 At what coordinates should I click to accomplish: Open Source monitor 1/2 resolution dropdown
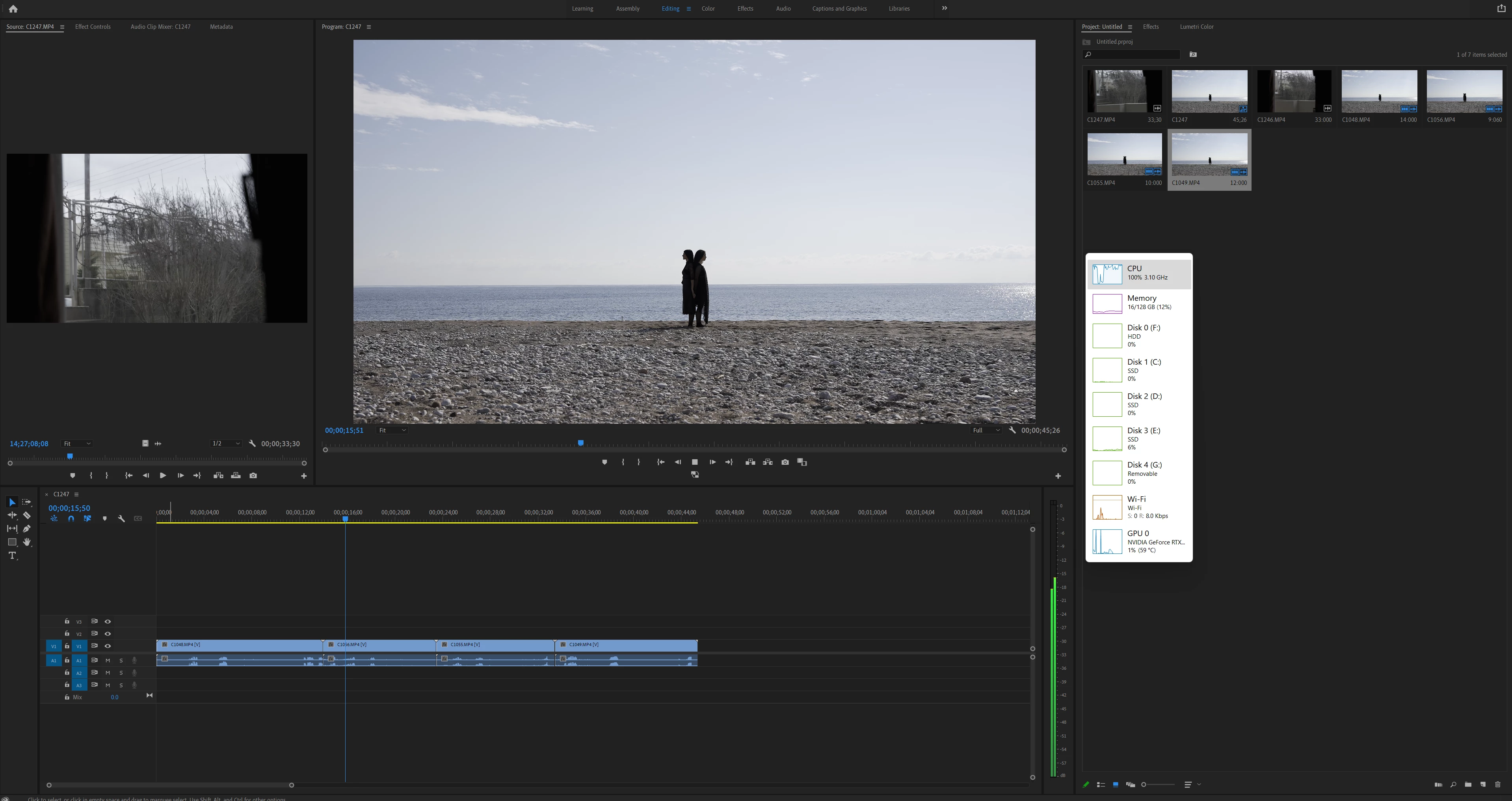[225, 444]
